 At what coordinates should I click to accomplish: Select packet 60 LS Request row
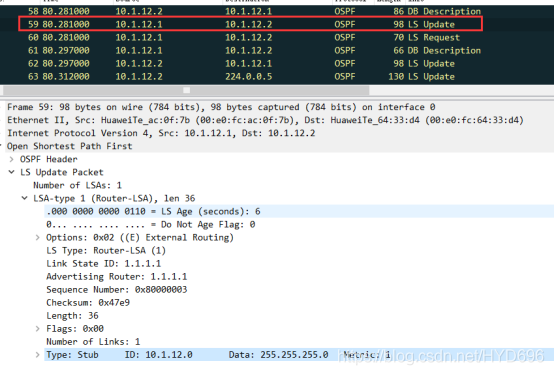[x=277, y=37]
